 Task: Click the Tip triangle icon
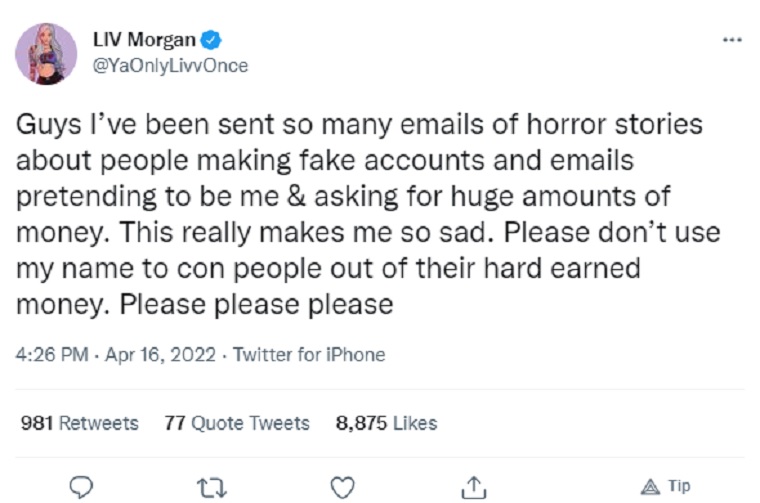pos(650,486)
